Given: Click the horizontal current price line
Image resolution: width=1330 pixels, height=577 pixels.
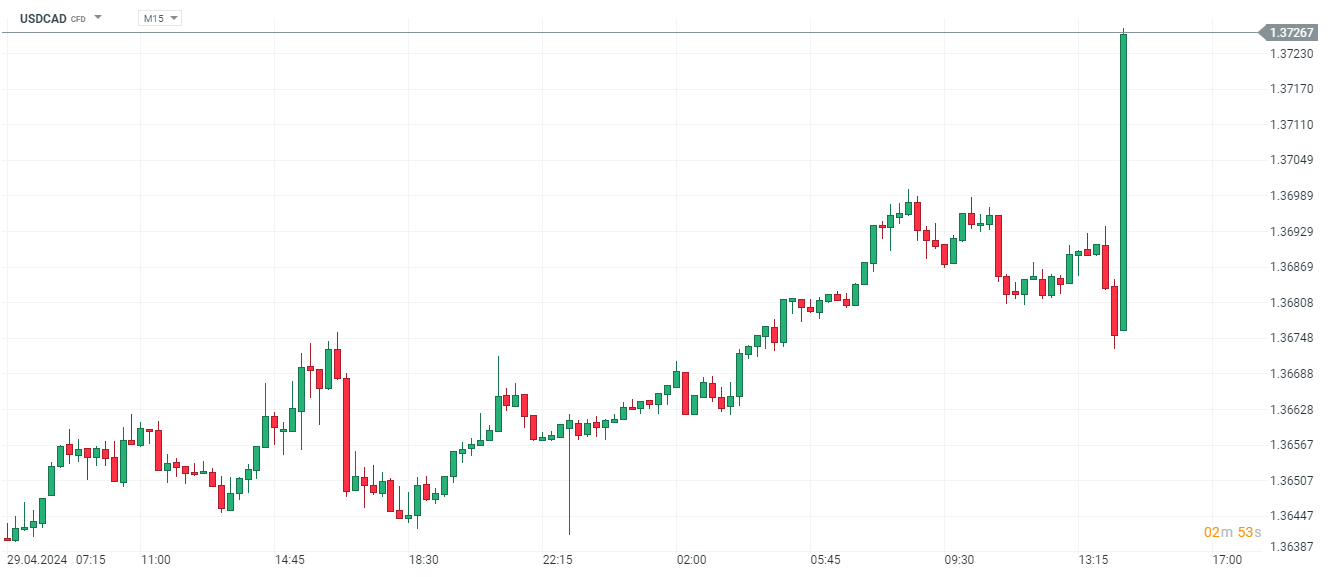Looking at the screenshot, I should point(600,33).
